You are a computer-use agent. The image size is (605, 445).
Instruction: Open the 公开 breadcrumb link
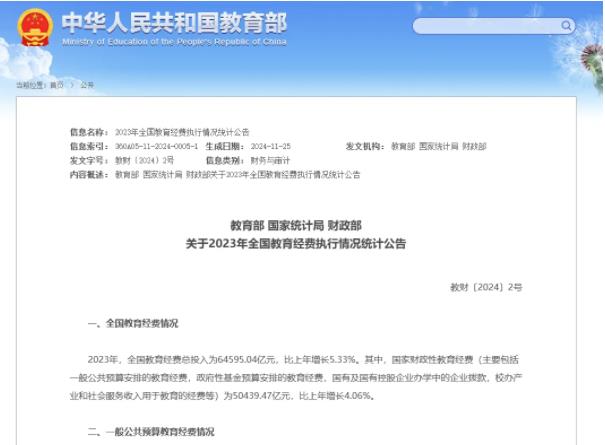pos(87,85)
